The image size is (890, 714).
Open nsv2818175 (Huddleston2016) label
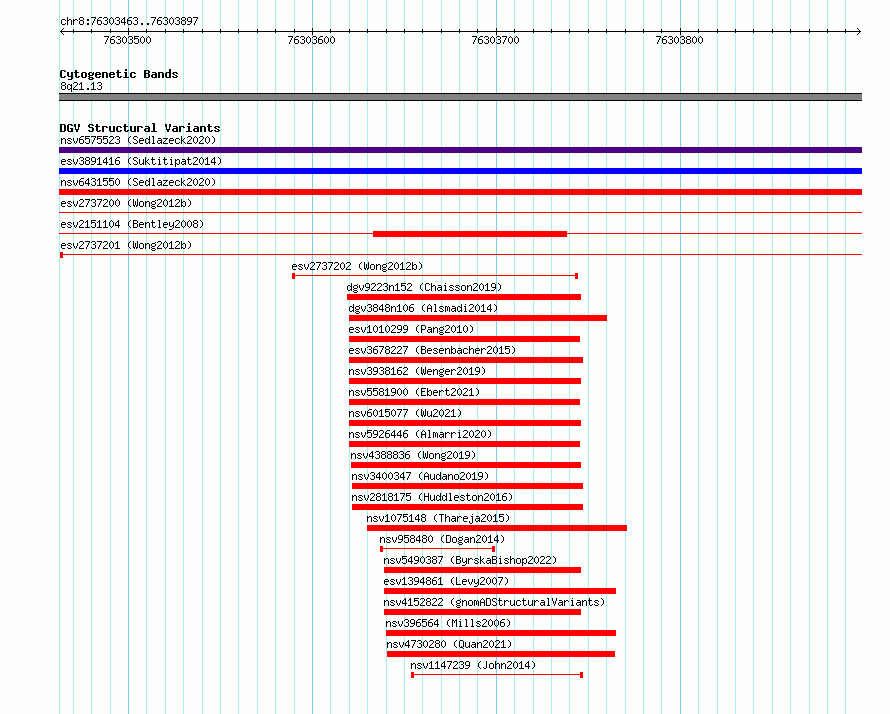click(432, 497)
